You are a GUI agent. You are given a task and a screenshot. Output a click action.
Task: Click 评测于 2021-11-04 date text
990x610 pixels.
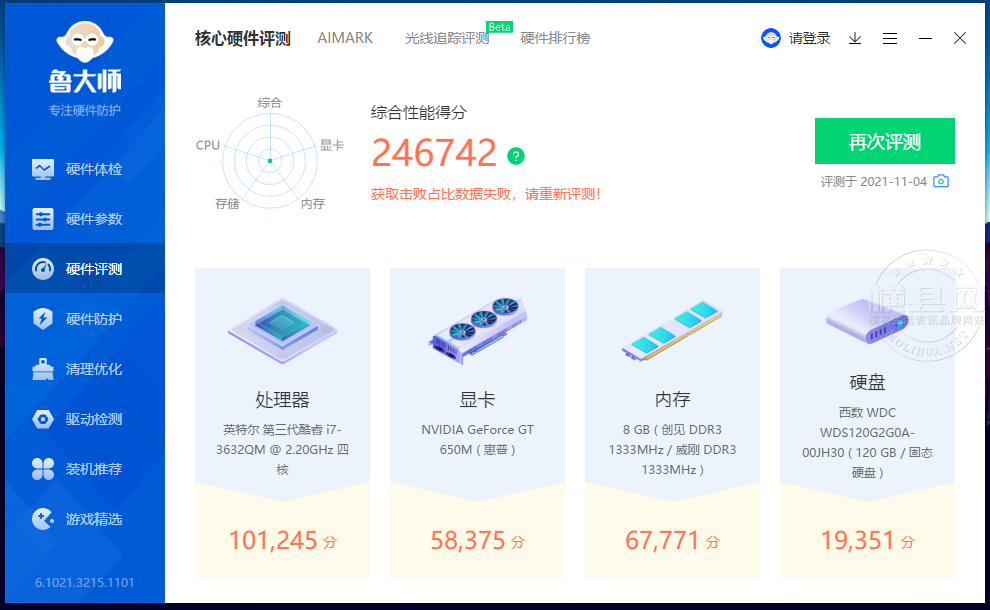tap(874, 182)
